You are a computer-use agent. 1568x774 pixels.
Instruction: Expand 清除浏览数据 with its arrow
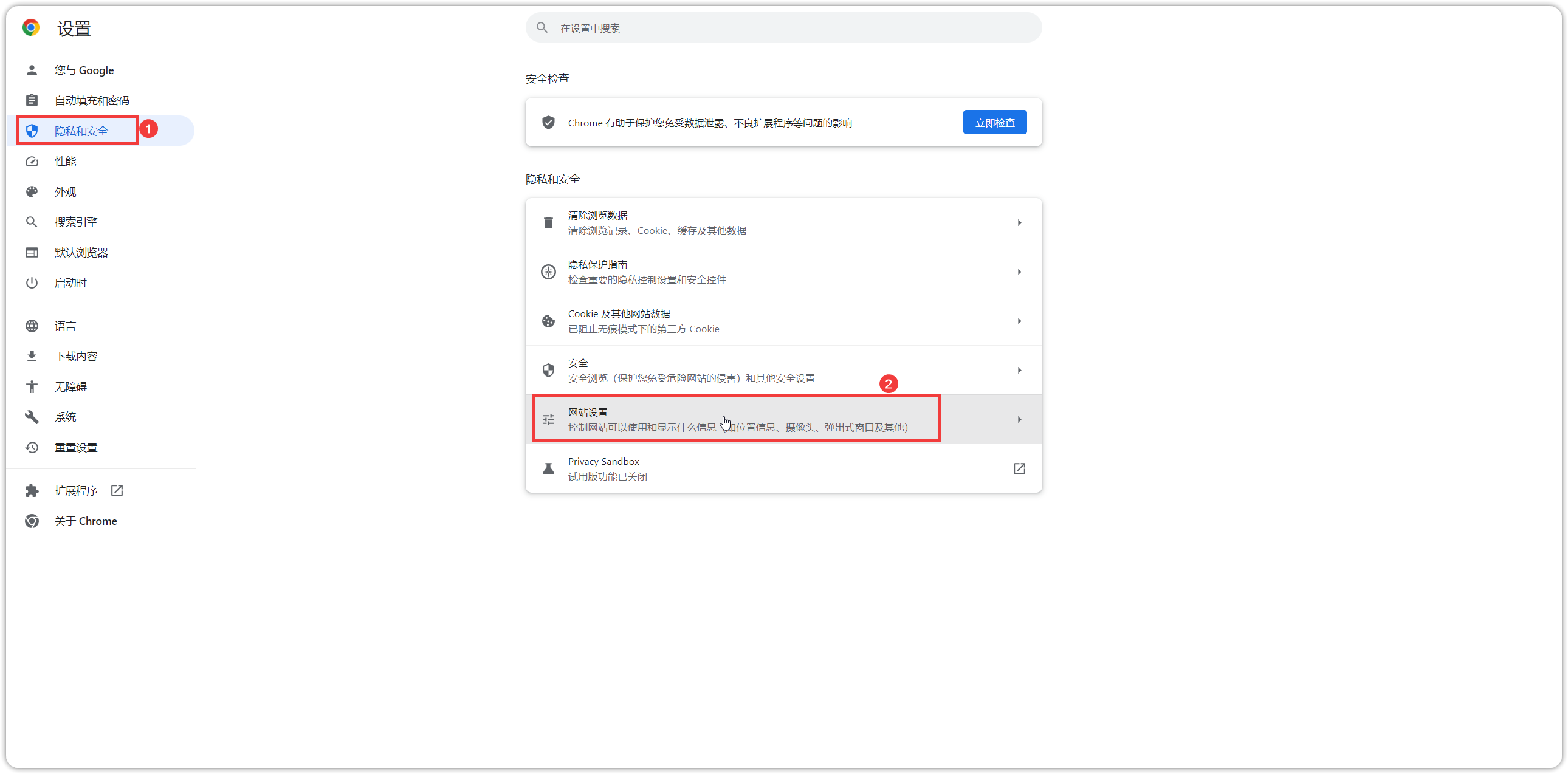point(1019,223)
